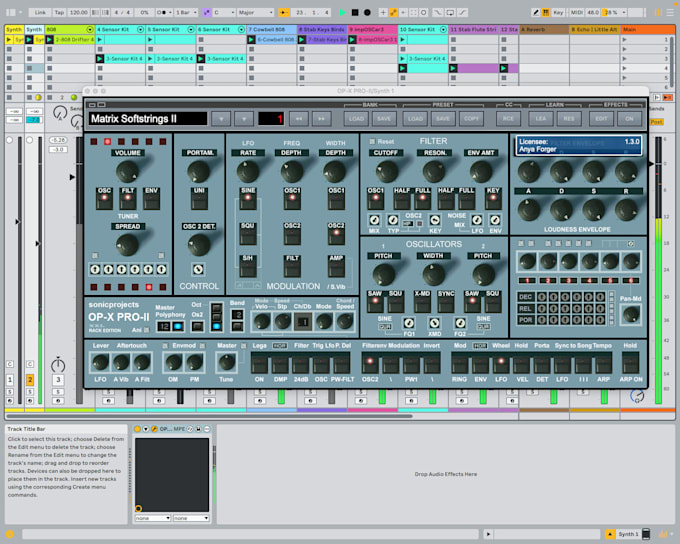Open the root note C dropdown
Screen dimensions: 680x544
(224, 13)
